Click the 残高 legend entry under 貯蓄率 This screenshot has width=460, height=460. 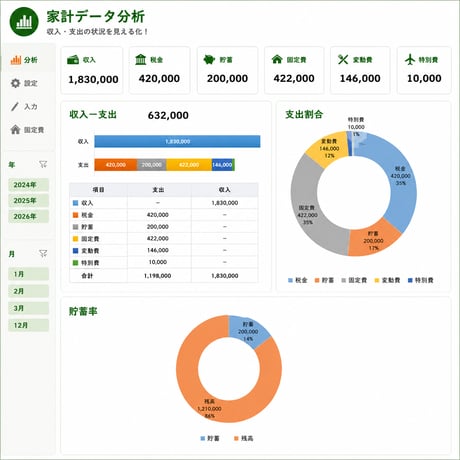tap(244, 438)
